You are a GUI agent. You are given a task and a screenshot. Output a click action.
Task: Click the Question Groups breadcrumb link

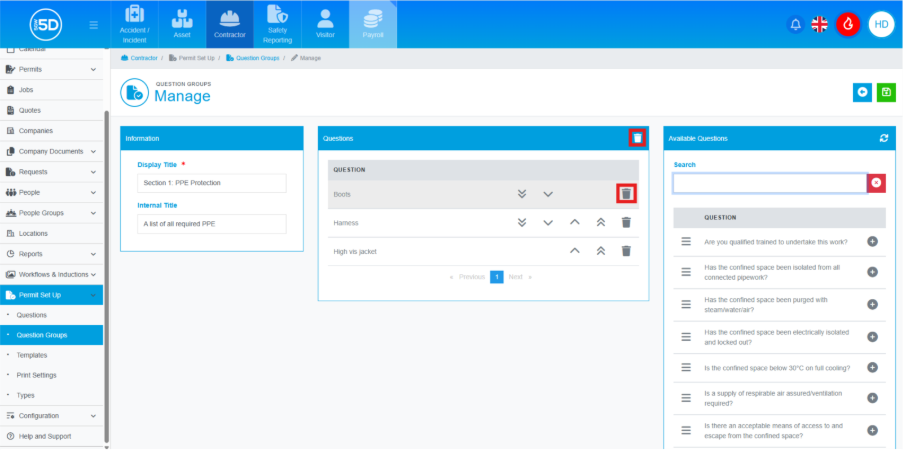tap(256, 58)
